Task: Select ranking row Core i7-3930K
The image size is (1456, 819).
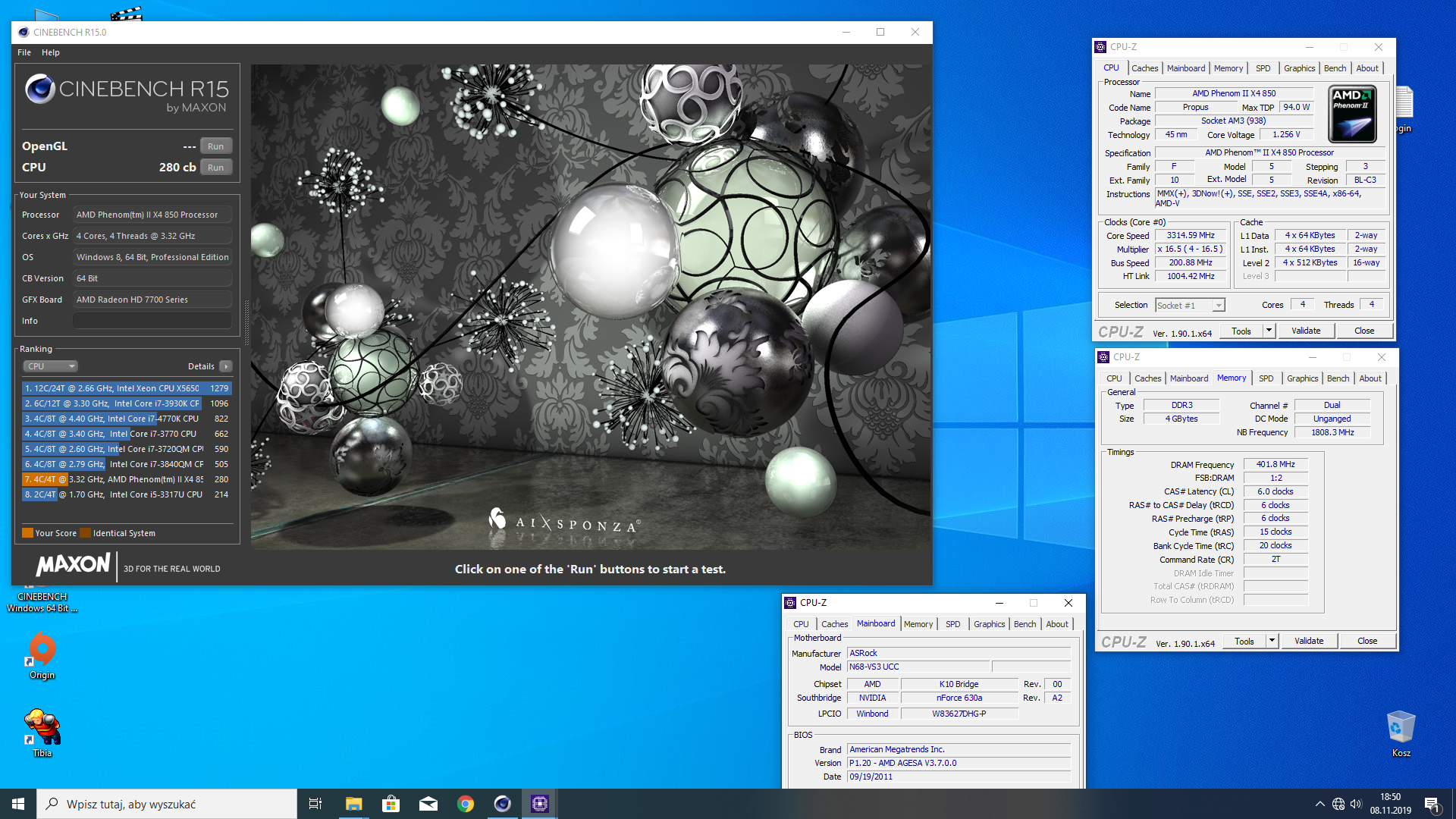Action: click(127, 403)
